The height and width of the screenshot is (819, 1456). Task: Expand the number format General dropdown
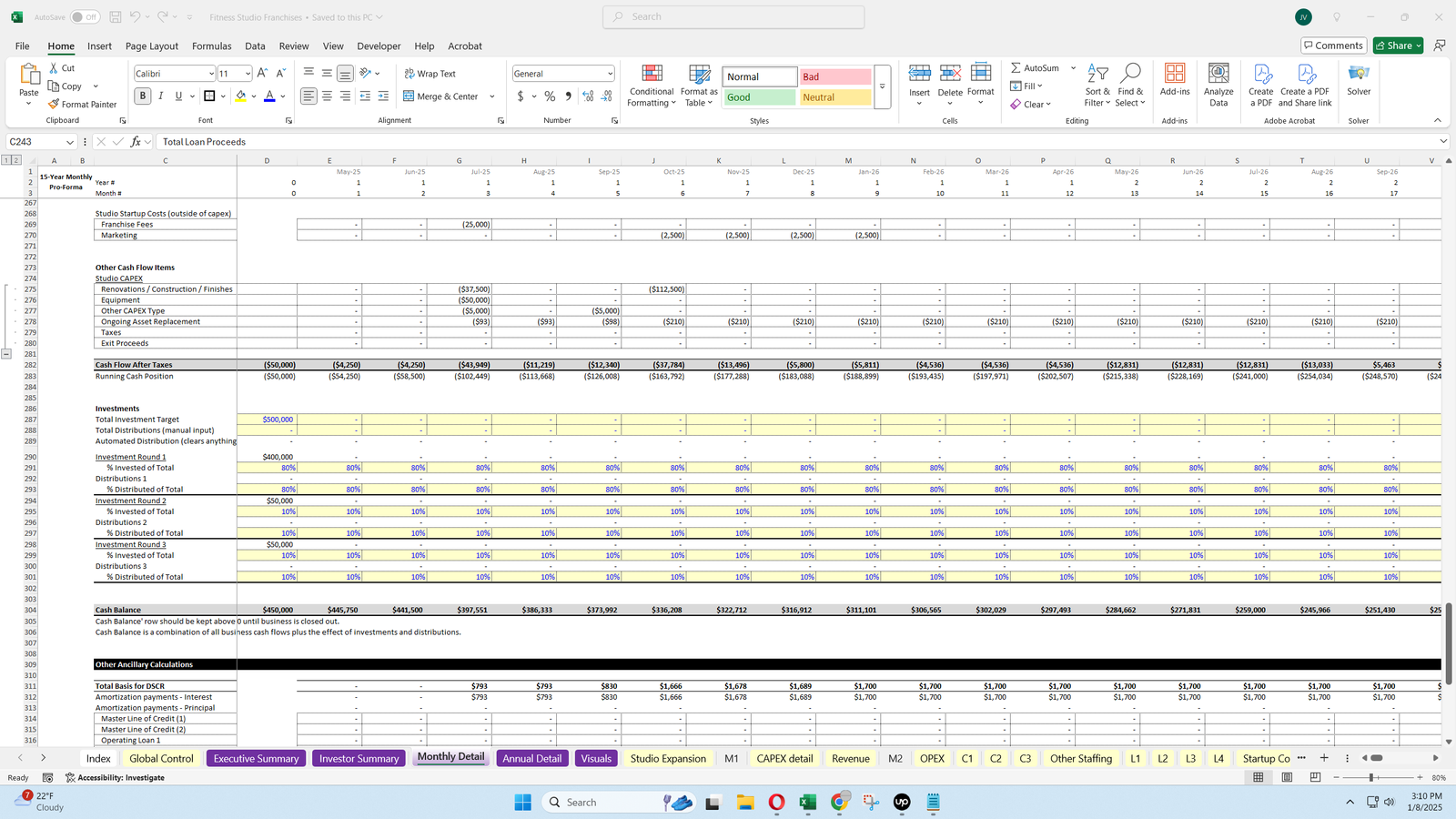click(610, 74)
